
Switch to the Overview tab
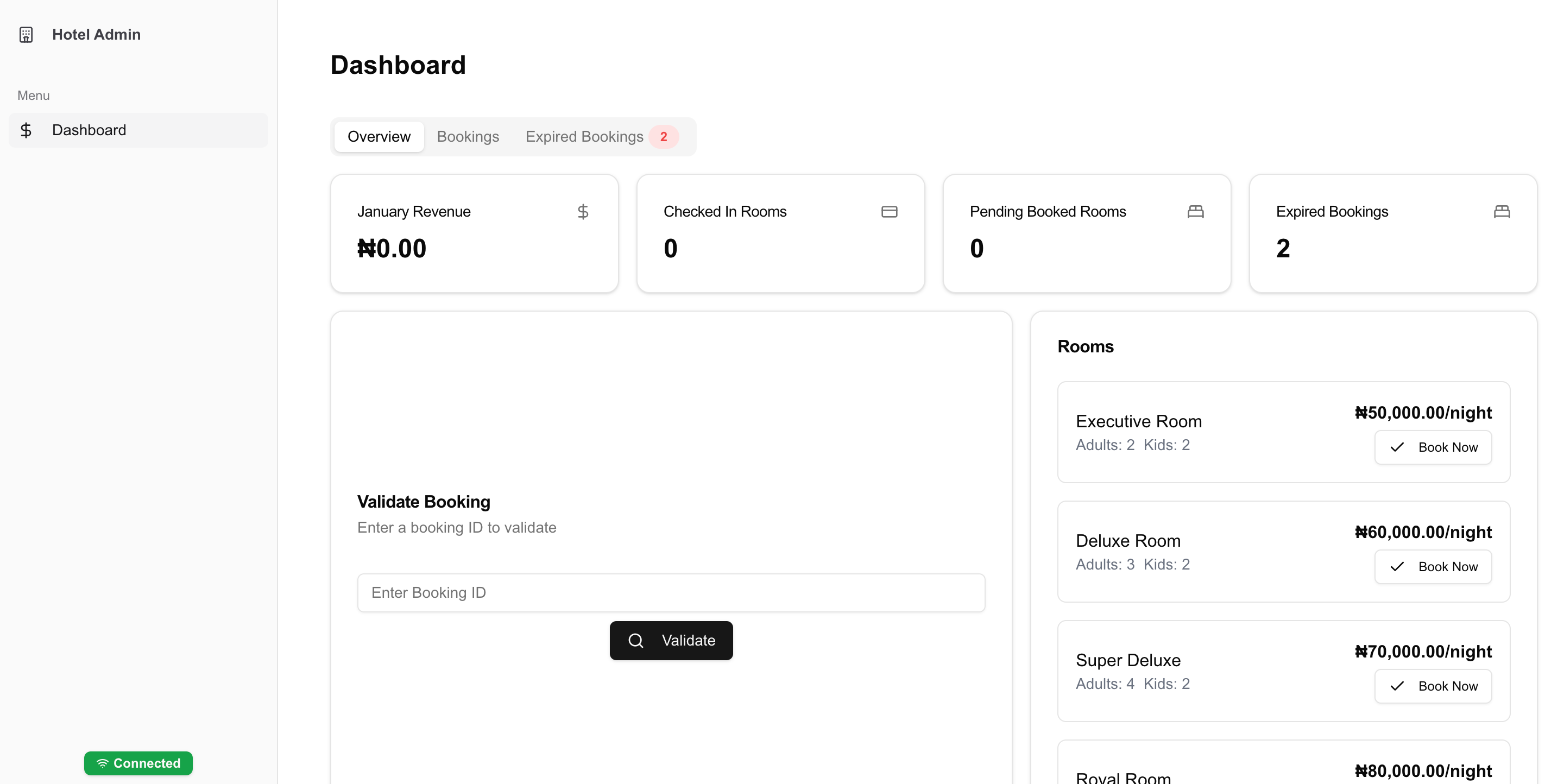[x=379, y=136]
